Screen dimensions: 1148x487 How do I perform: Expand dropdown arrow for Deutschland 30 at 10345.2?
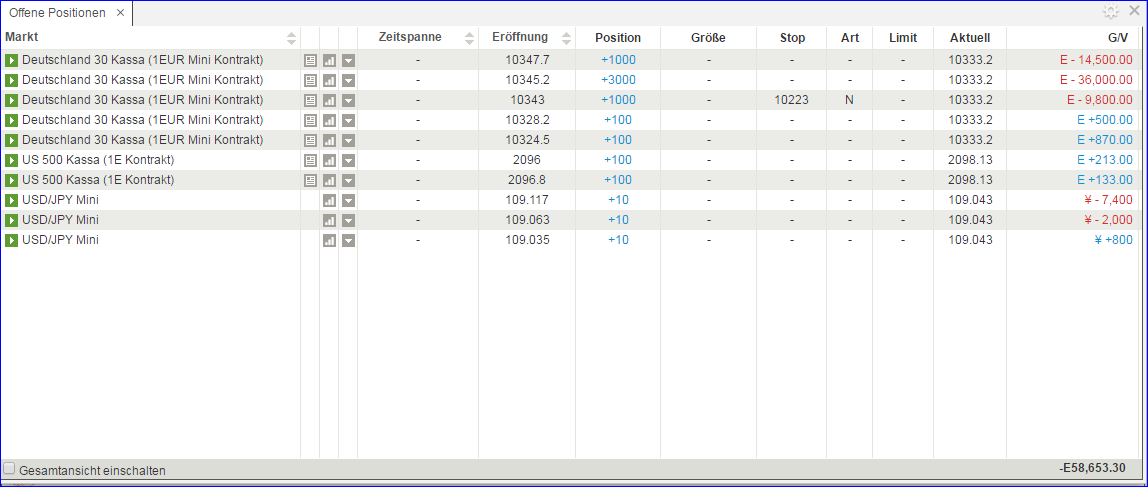click(348, 80)
